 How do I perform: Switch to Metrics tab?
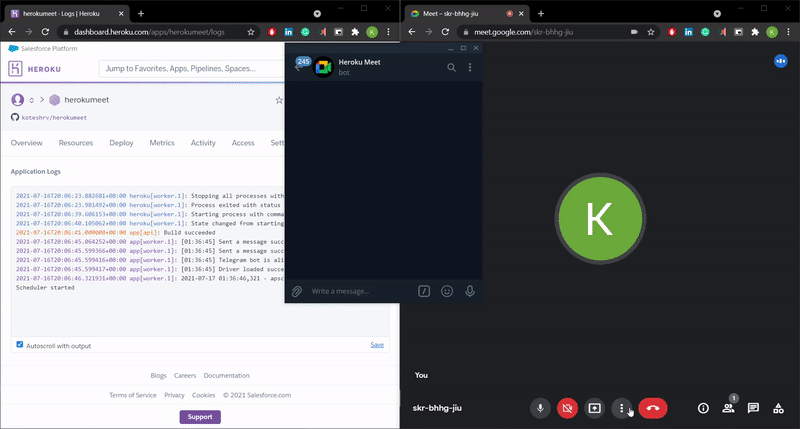(162, 143)
